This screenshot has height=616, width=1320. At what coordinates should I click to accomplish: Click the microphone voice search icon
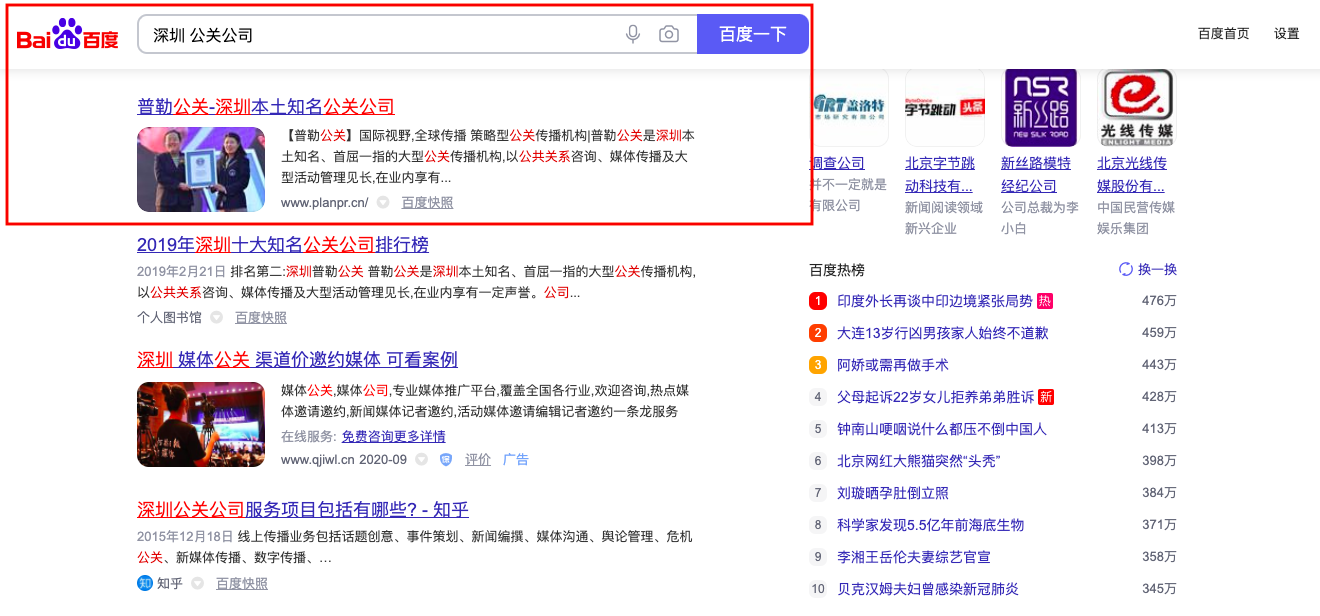coord(633,34)
